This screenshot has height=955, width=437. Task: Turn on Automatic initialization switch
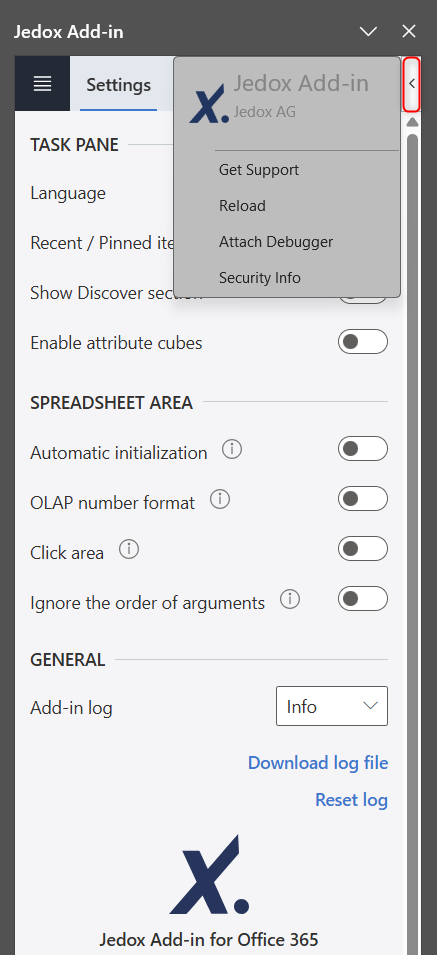tap(363, 449)
